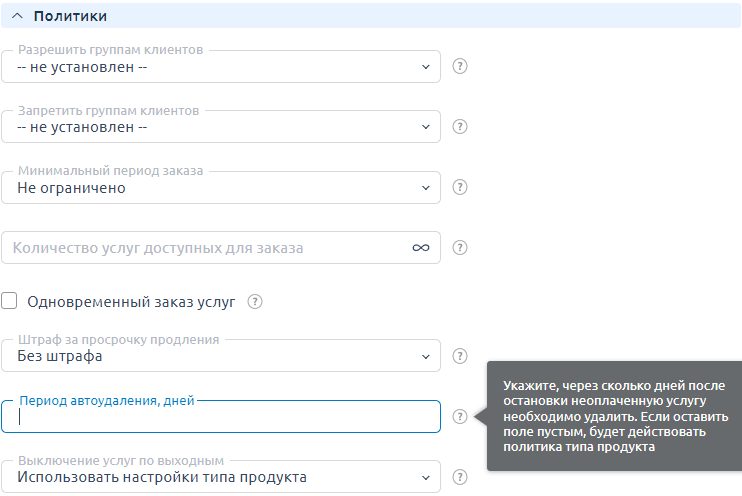Viewport: 742px width, 496px height.
Task: Click the infinity symbol in quantity field
Action: 421,247
